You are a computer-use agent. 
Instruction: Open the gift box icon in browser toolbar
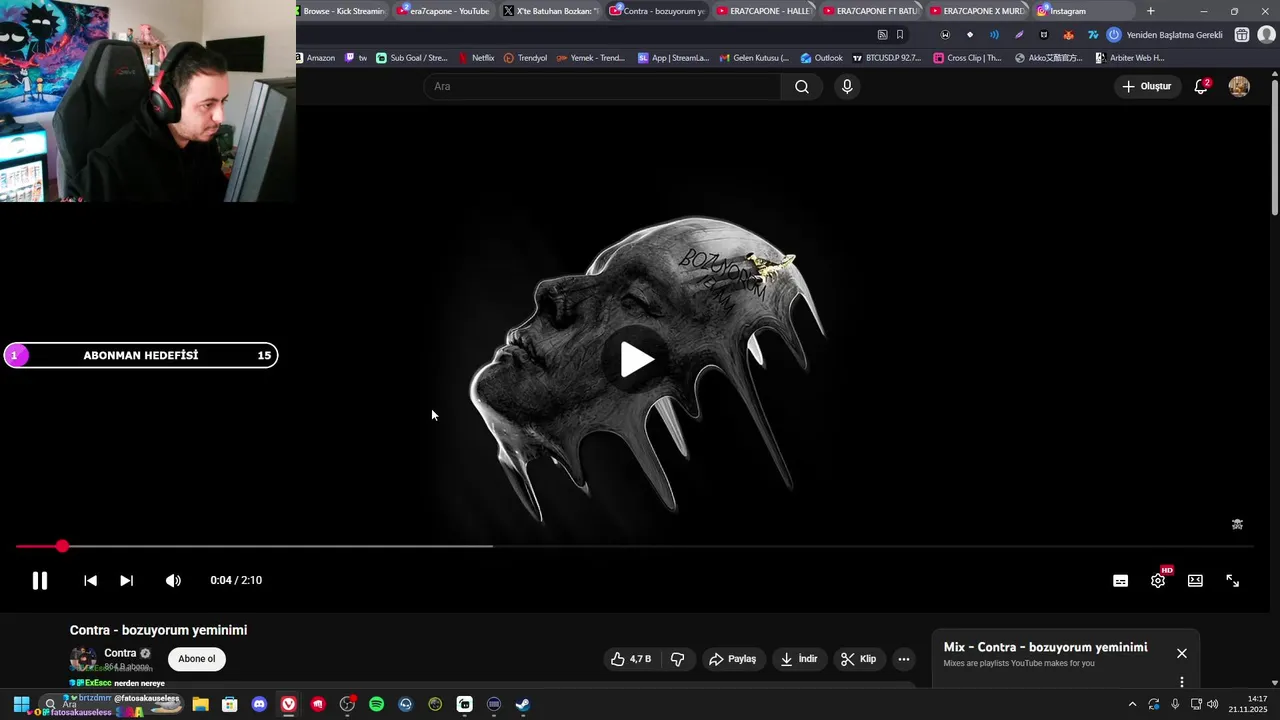point(1241,34)
